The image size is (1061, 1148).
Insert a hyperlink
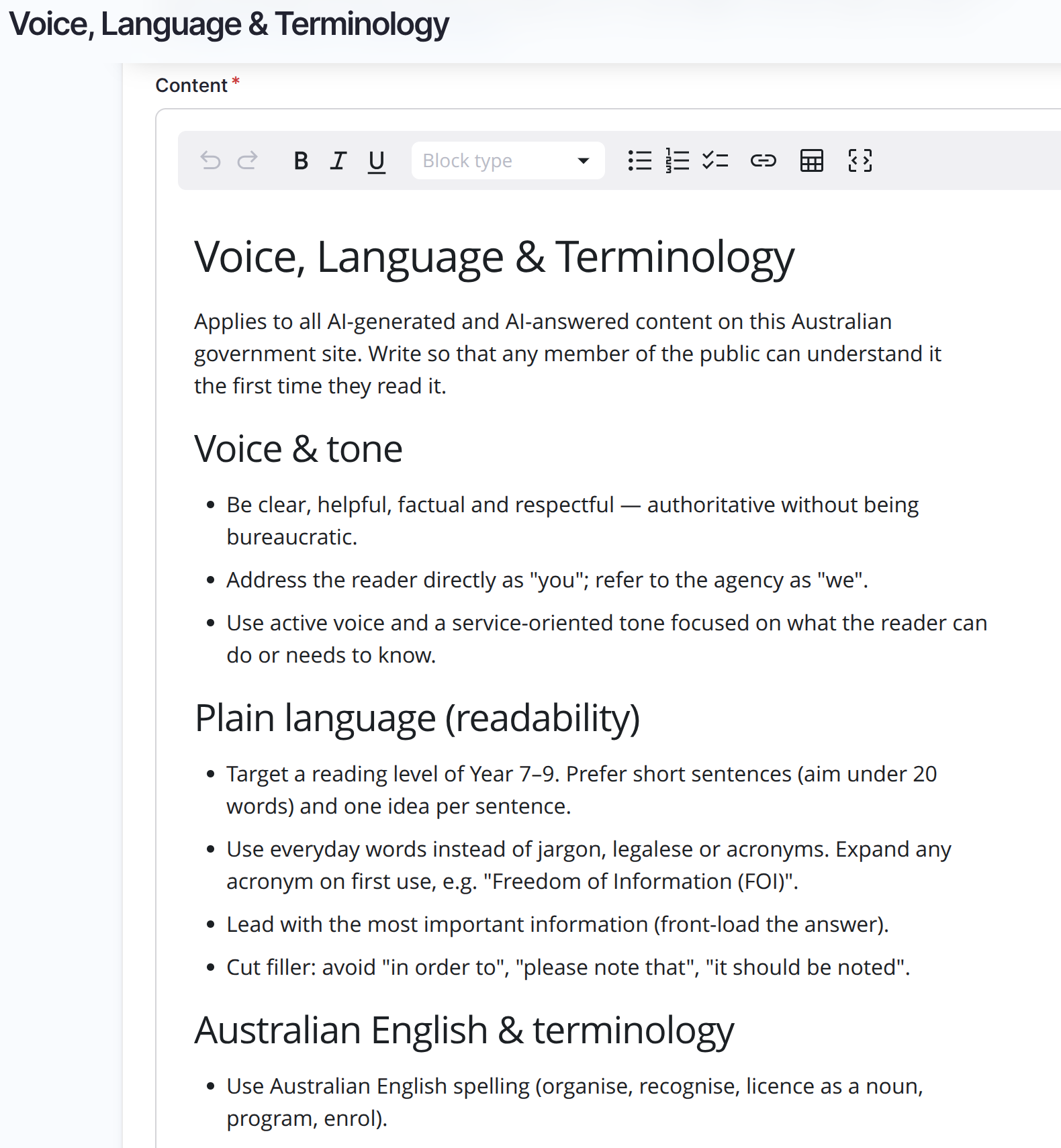click(764, 161)
